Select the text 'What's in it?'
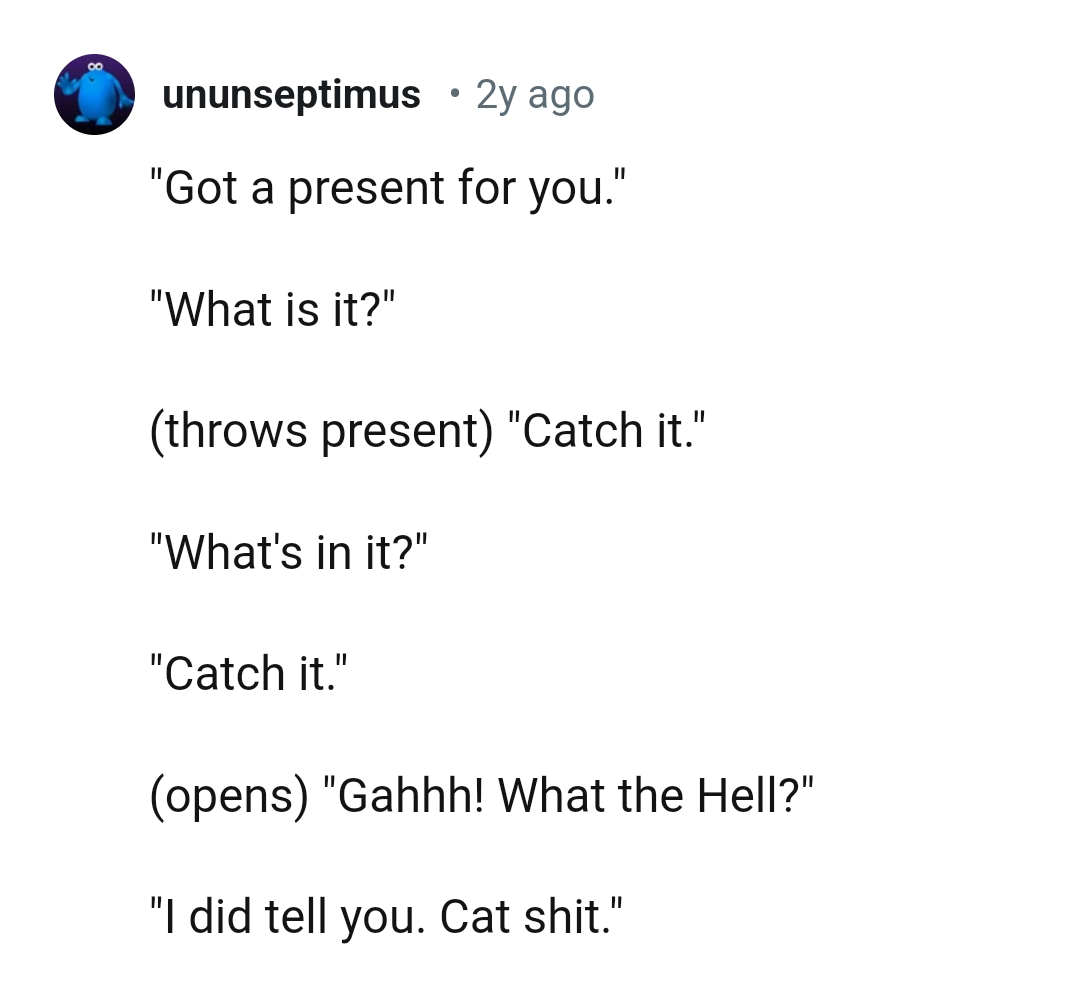 tap(288, 551)
